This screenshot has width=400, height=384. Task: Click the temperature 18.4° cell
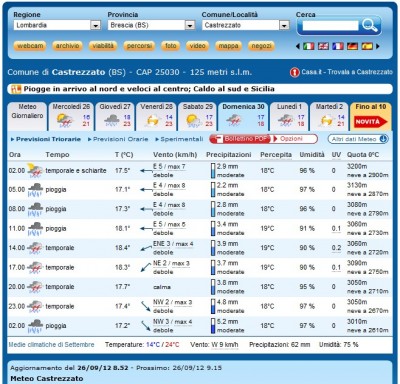(x=122, y=248)
